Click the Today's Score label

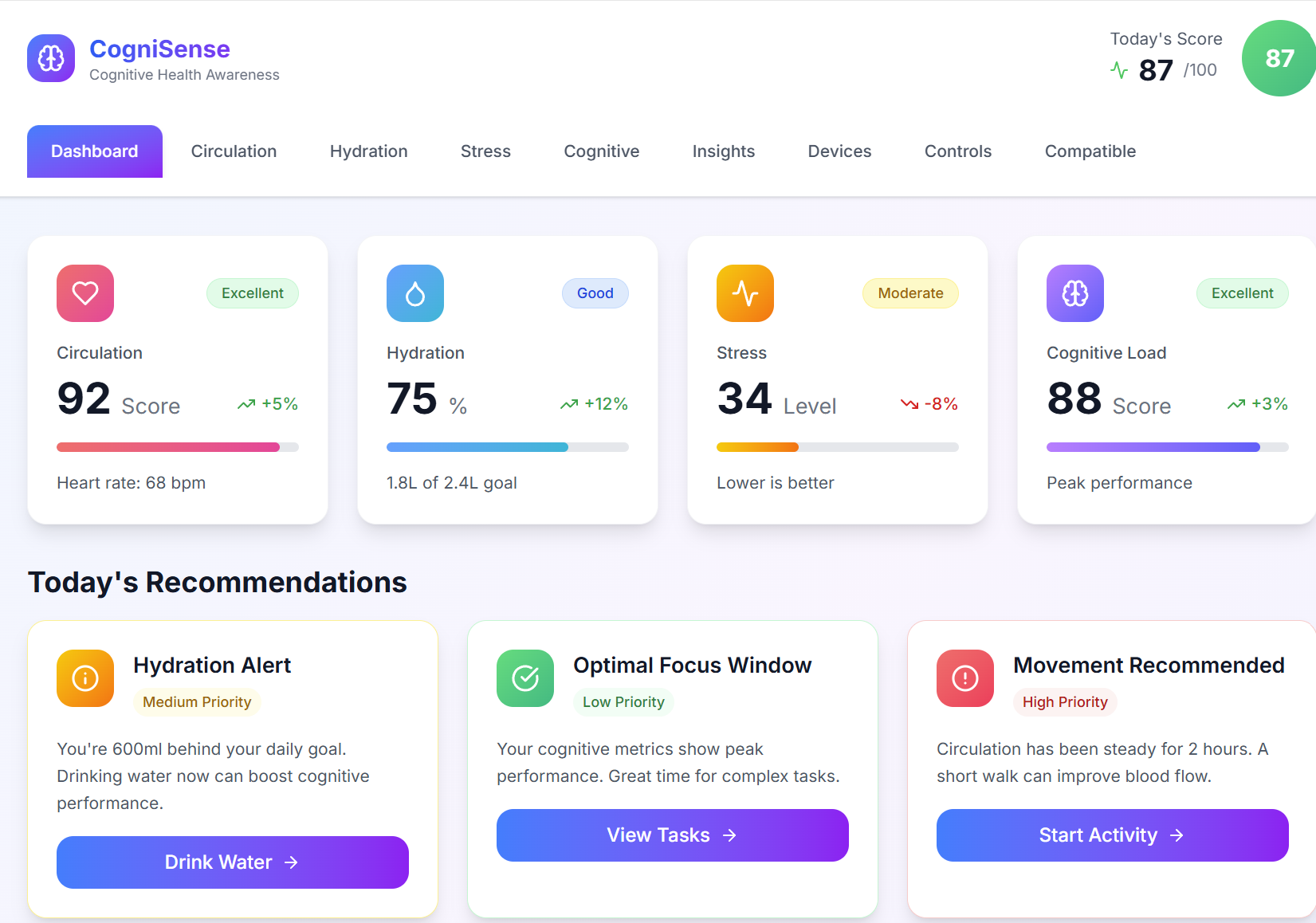tap(1166, 39)
